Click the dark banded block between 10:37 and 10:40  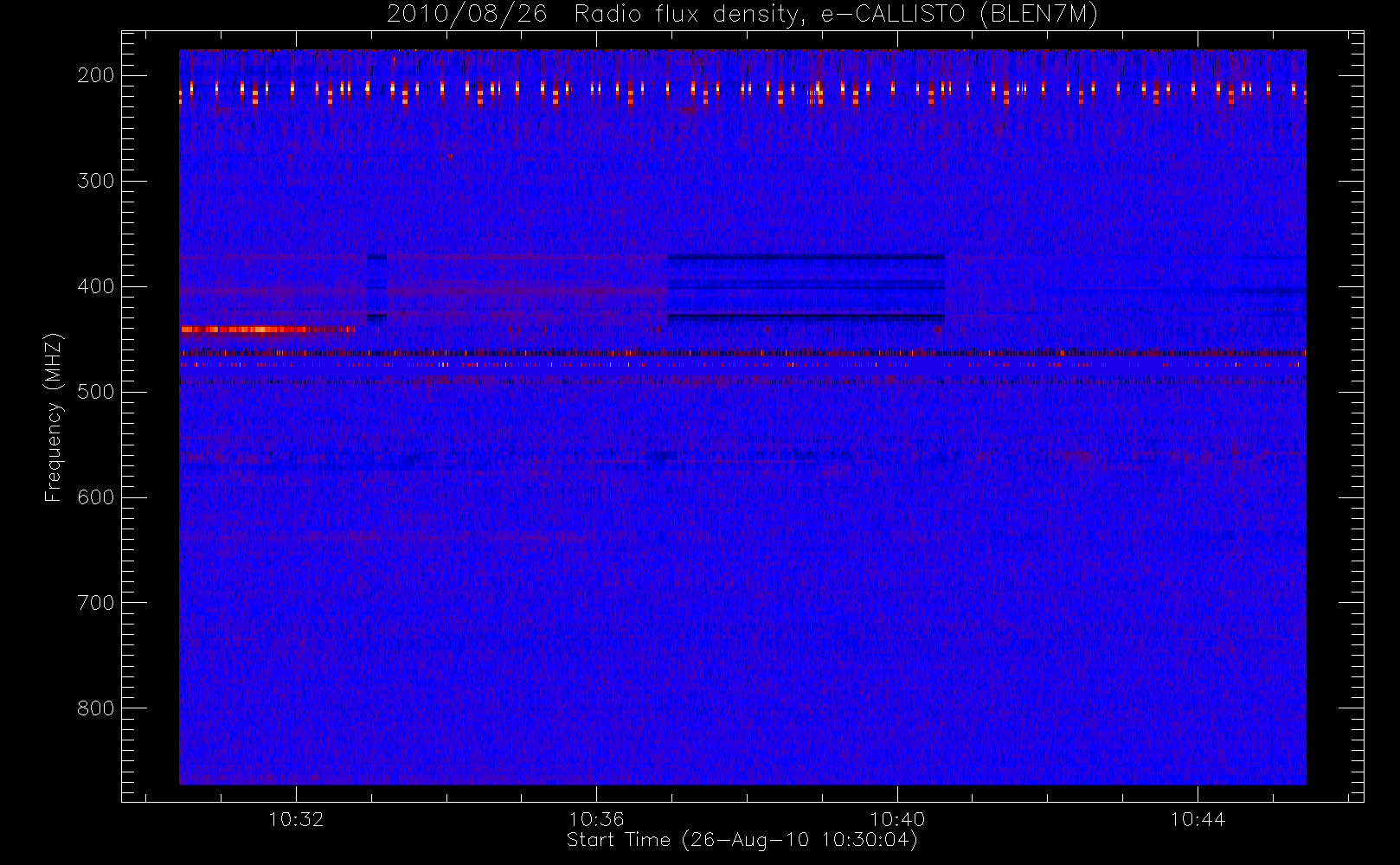[x=806, y=288]
